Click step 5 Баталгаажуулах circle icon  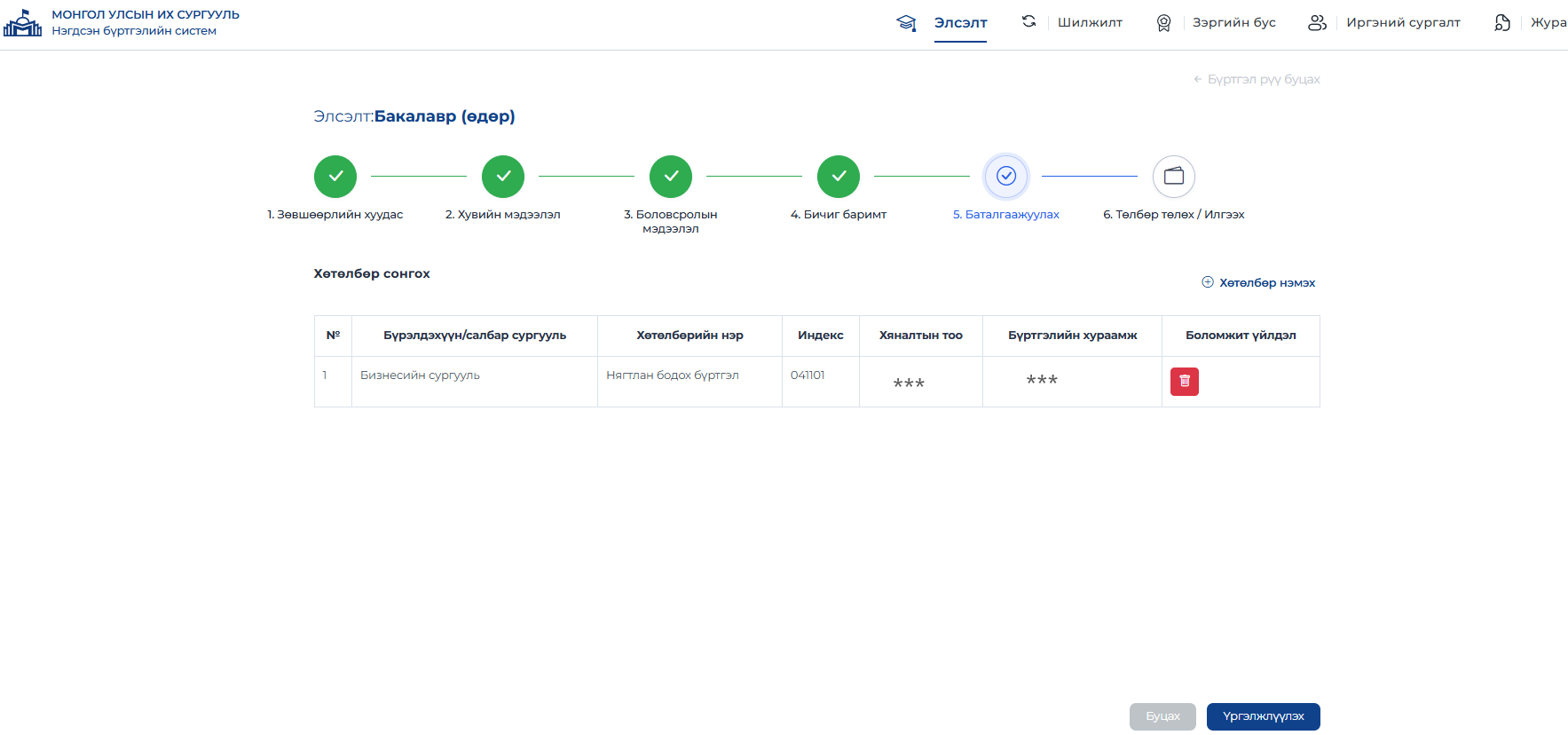pos(1006,177)
